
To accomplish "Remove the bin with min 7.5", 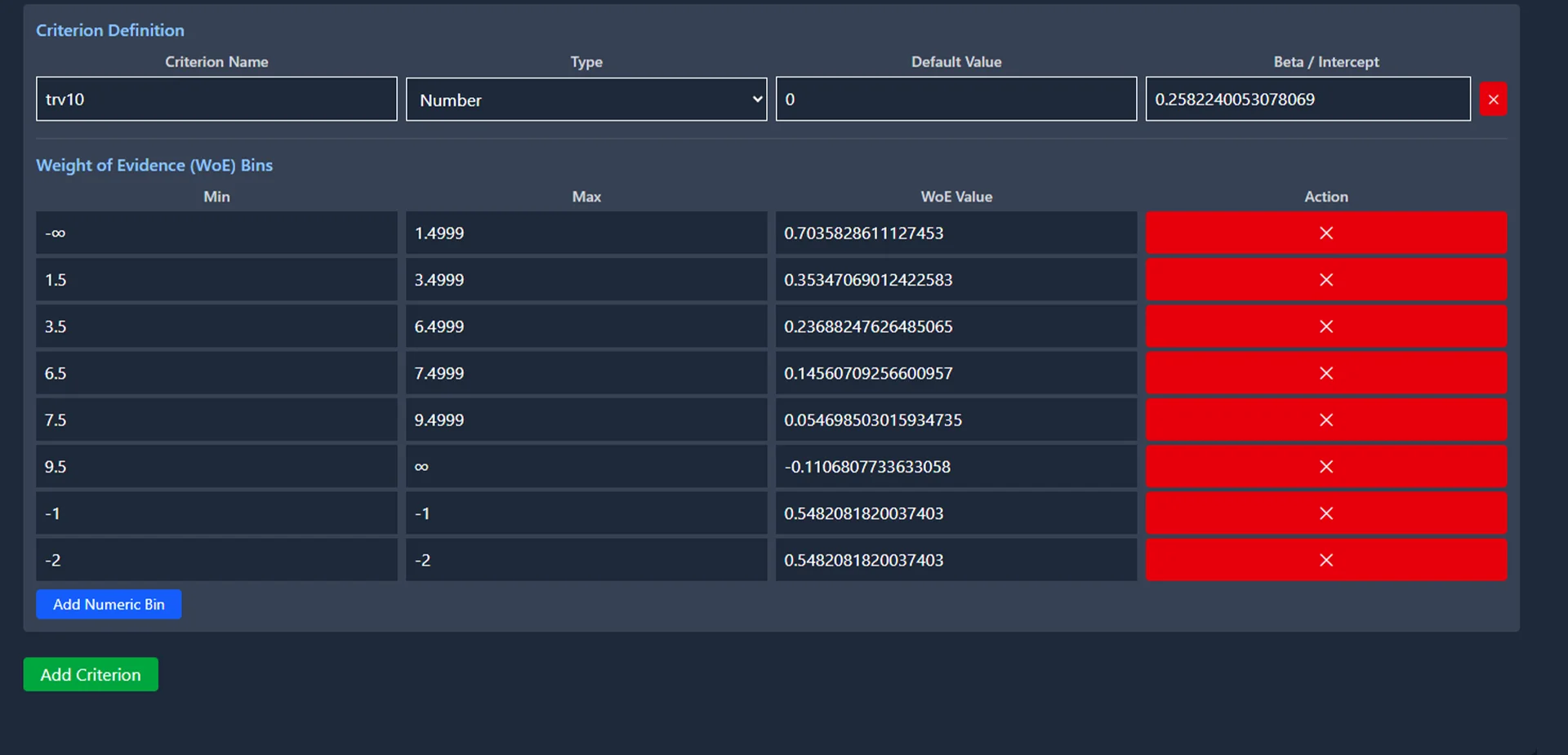I will (x=1325, y=420).
